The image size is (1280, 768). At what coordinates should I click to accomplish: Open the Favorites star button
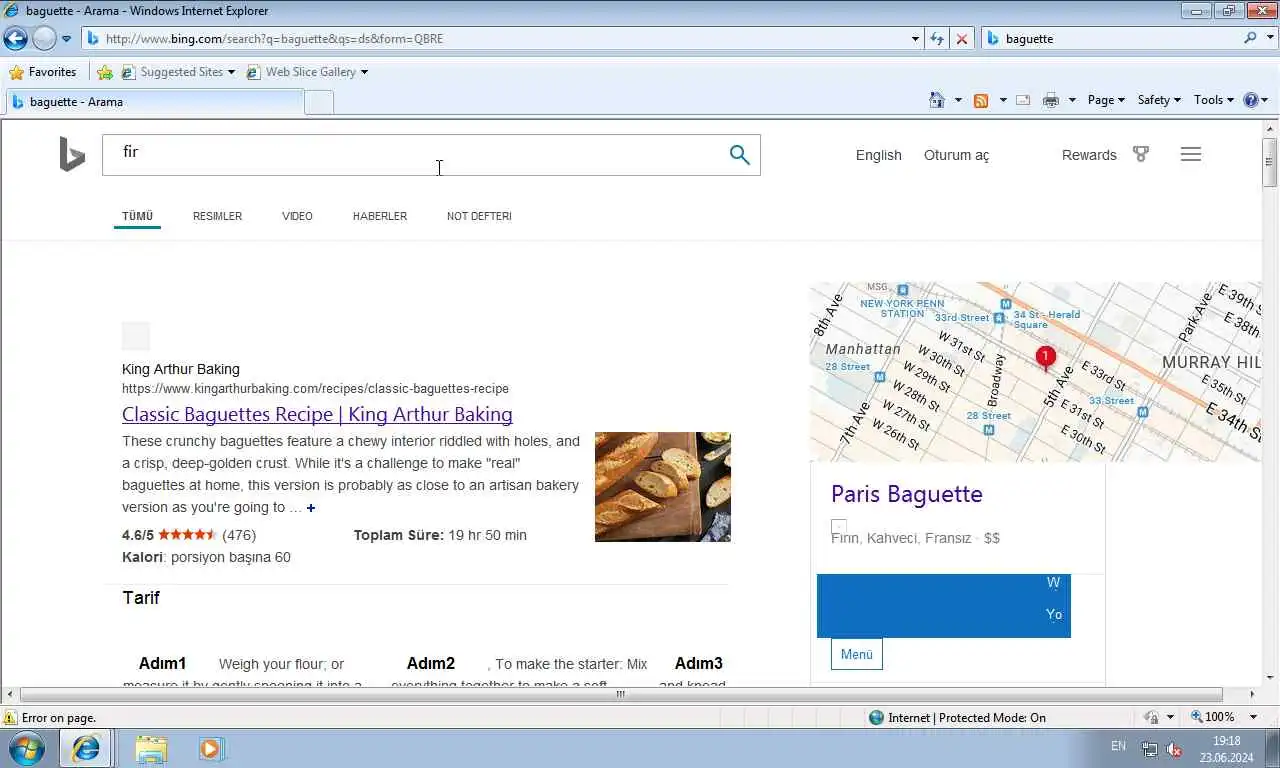pos(43,72)
